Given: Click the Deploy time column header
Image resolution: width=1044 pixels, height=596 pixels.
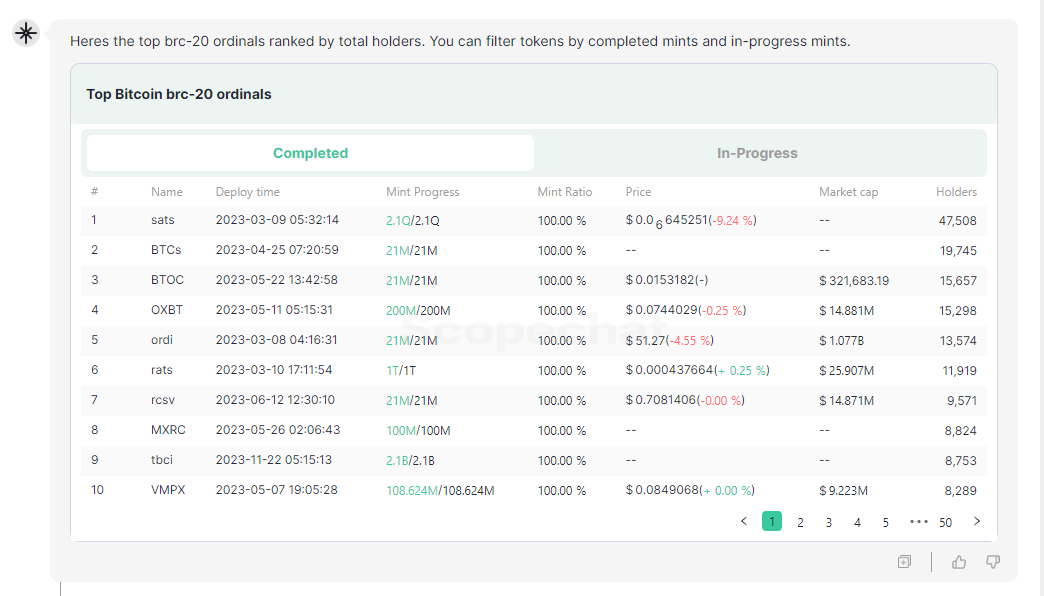Looking at the screenshot, I should pos(248,192).
